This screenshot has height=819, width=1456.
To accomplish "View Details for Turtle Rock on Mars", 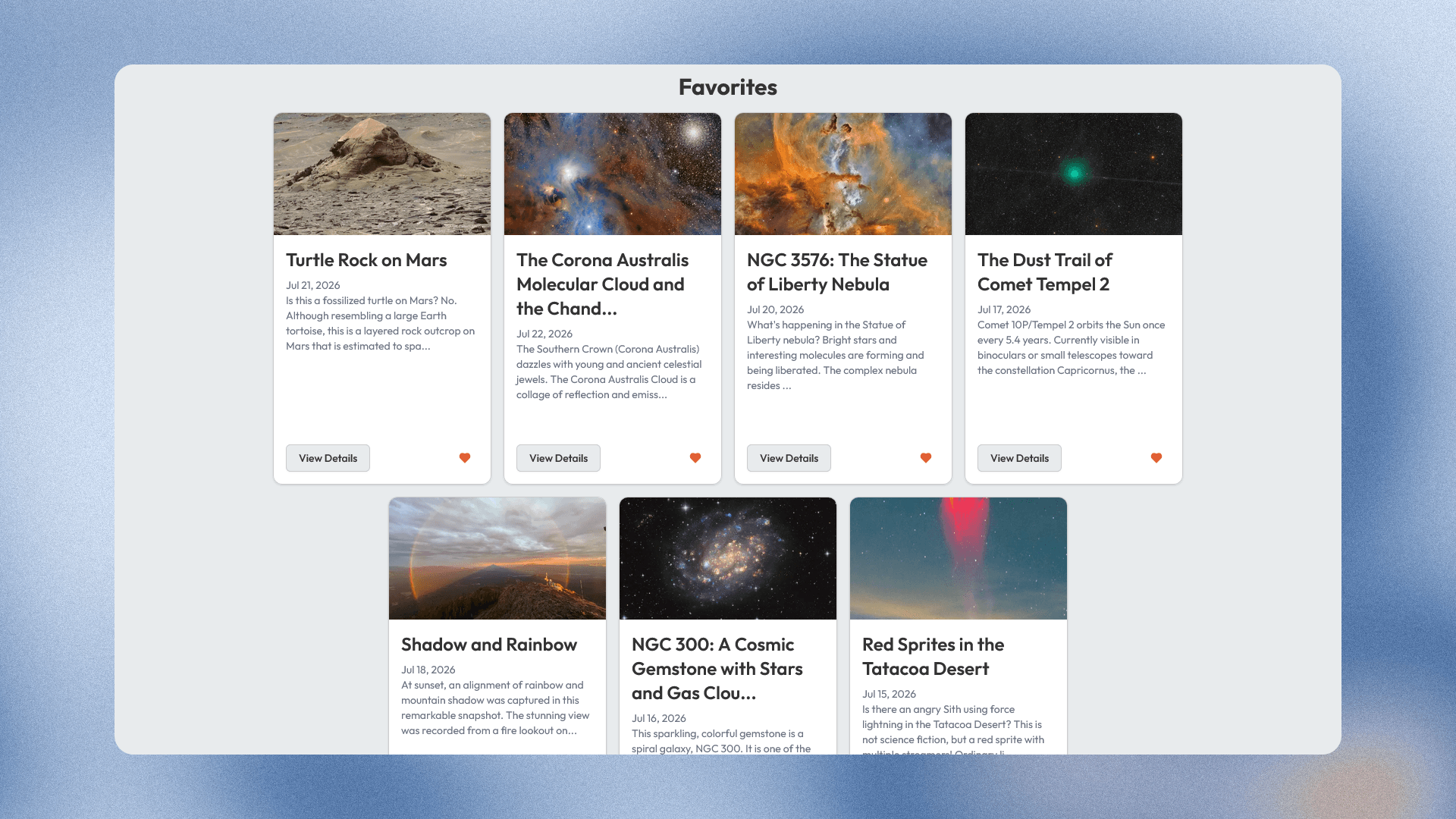I will tap(328, 458).
